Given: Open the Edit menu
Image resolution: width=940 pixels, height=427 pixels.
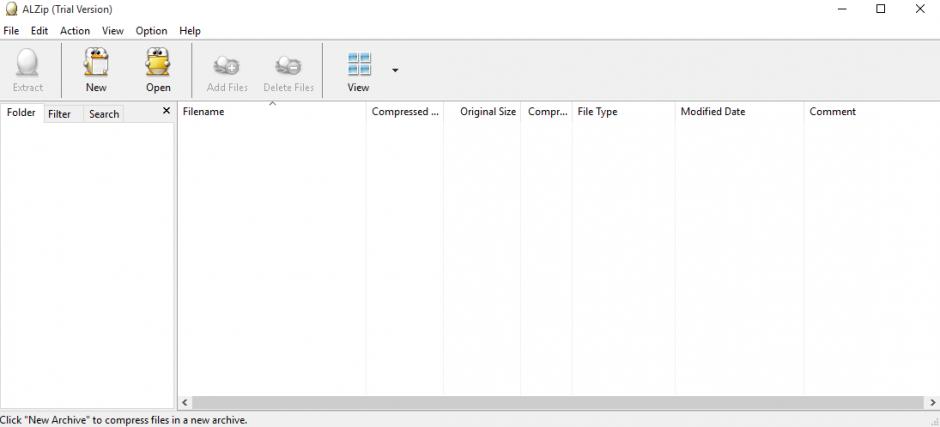Looking at the screenshot, I should click(x=40, y=31).
